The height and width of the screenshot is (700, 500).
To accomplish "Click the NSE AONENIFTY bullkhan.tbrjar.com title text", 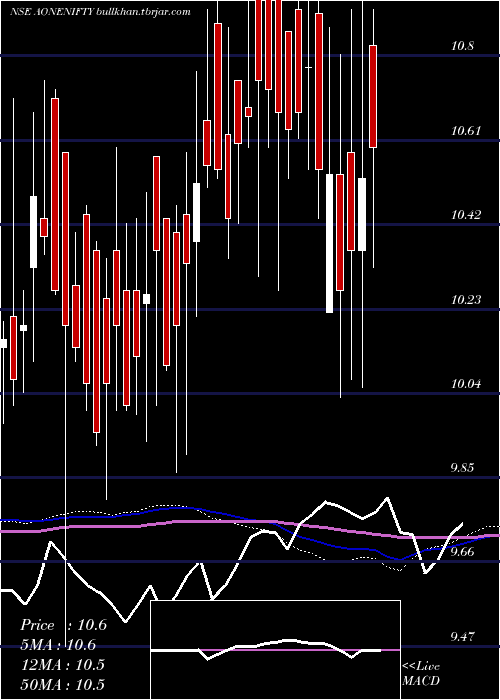I will click(101, 12).
